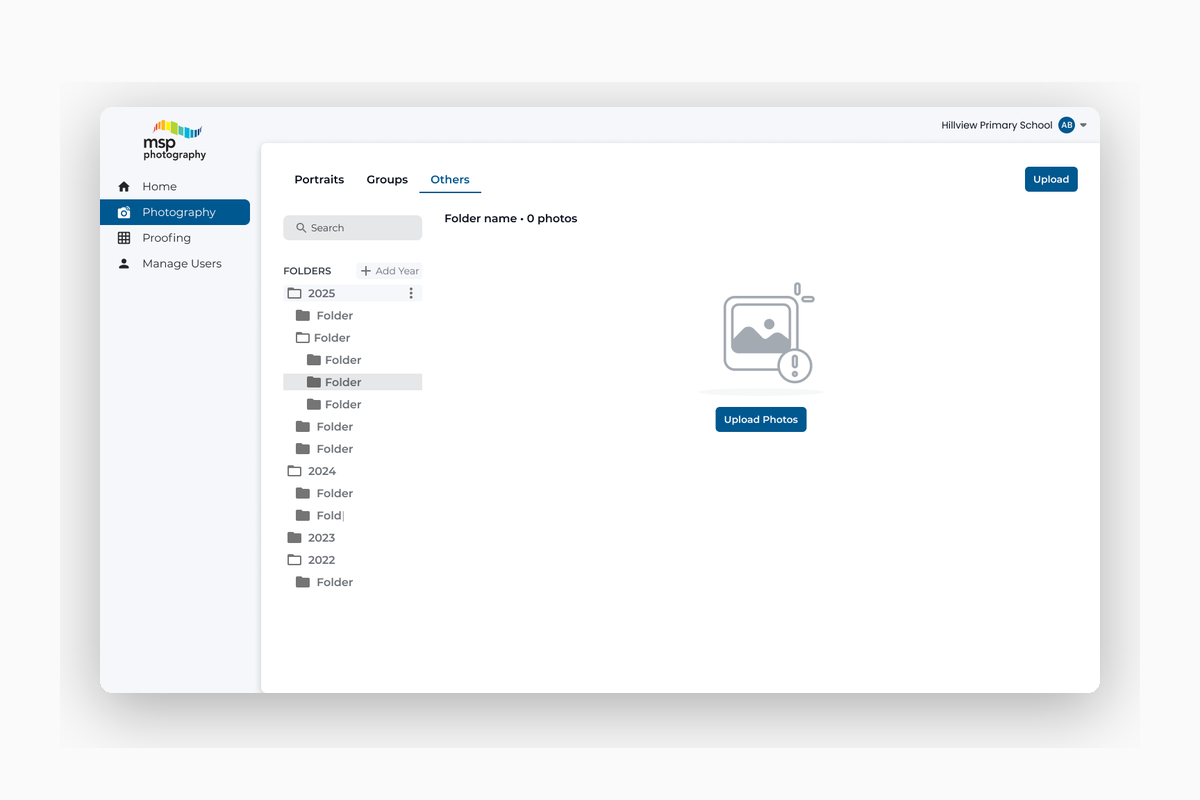This screenshot has width=1200, height=800.
Task: Open the Folder right below the 2024 year
Action: pos(325,493)
